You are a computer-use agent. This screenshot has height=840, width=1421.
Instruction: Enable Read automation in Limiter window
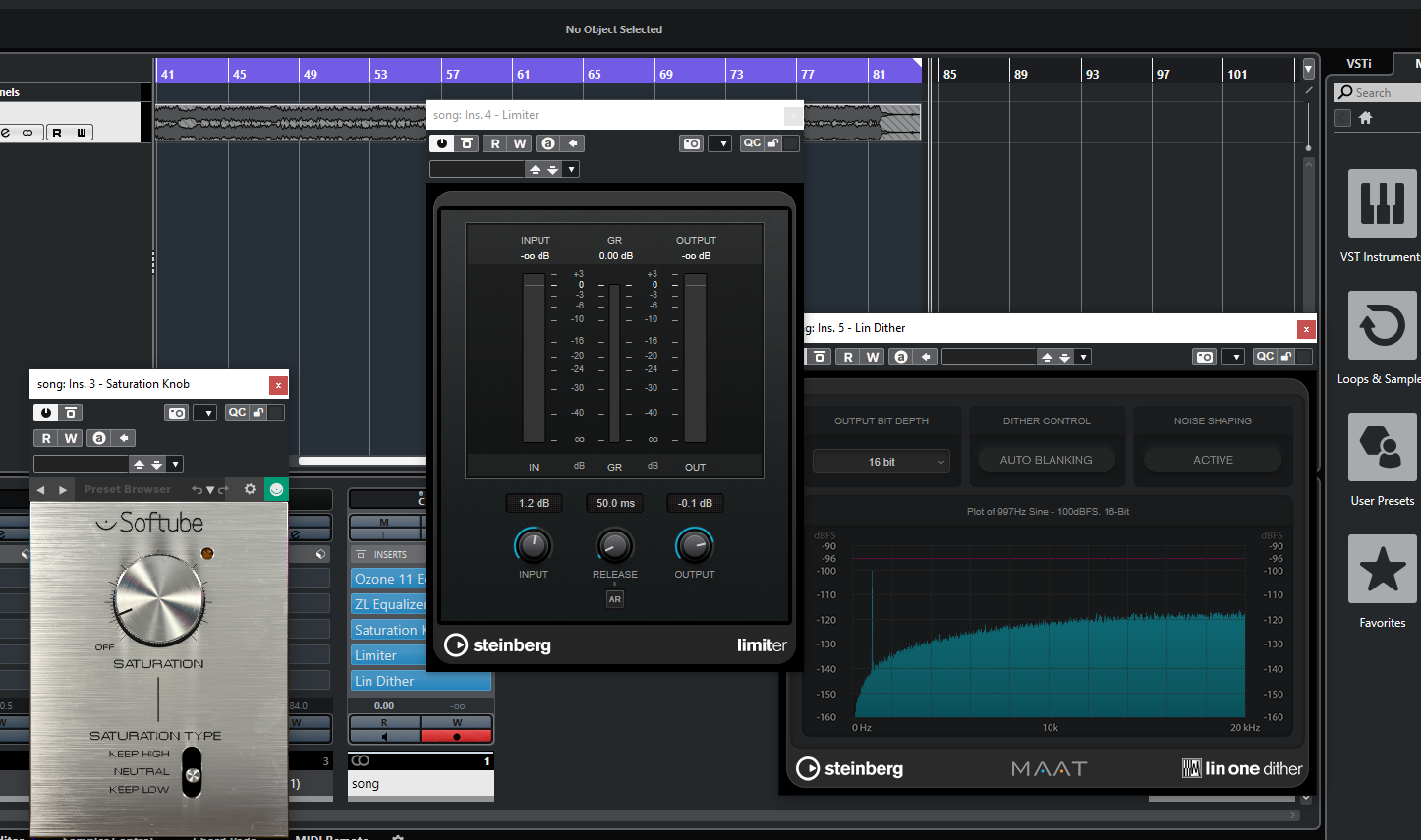click(495, 143)
